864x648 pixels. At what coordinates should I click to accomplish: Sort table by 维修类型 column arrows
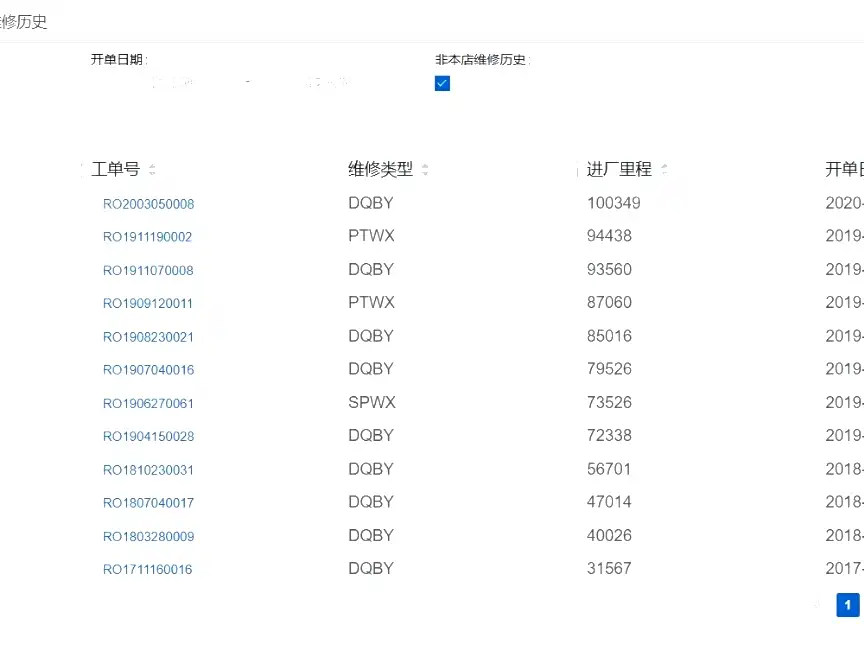(x=425, y=170)
